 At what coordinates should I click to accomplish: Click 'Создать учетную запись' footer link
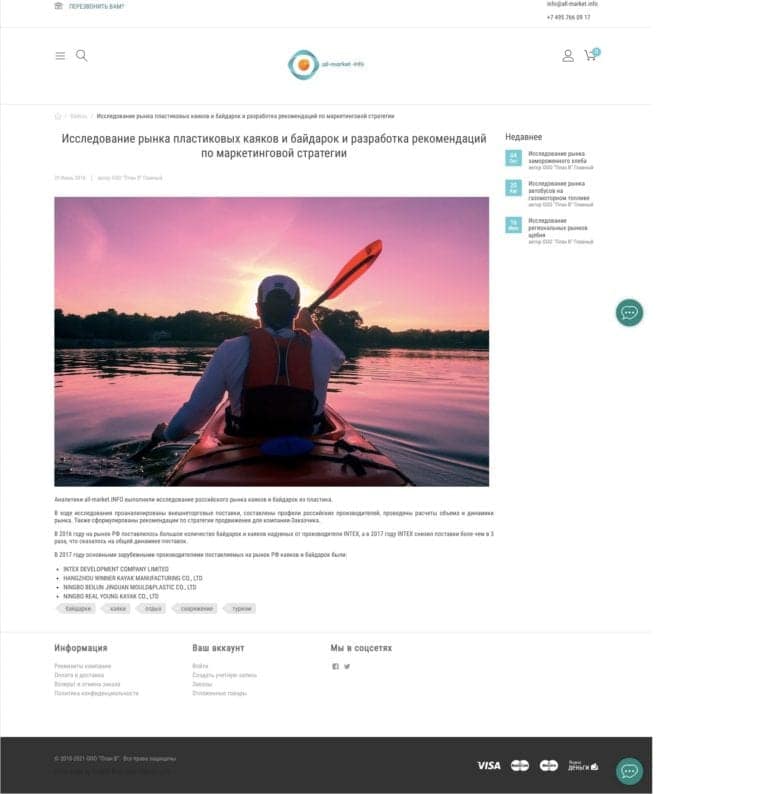coord(224,675)
